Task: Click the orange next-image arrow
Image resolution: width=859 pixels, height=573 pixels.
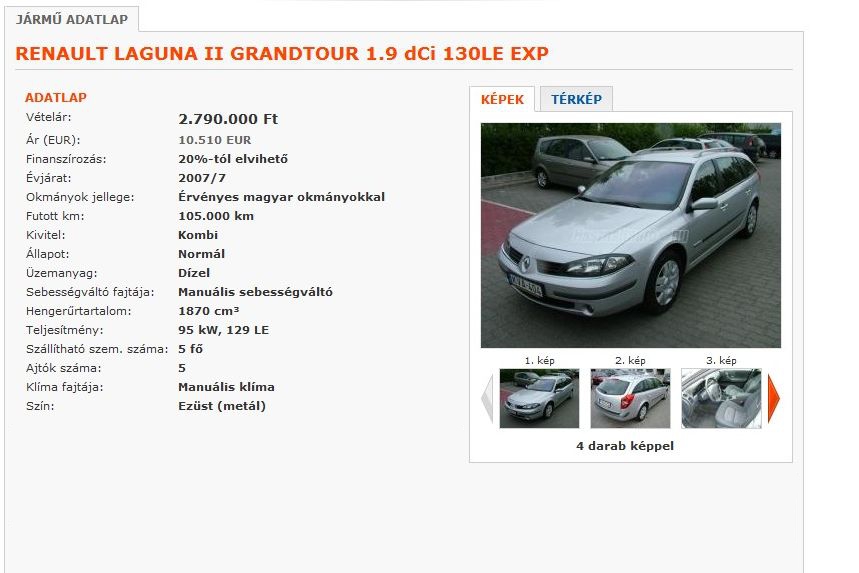Action: click(x=774, y=398)
